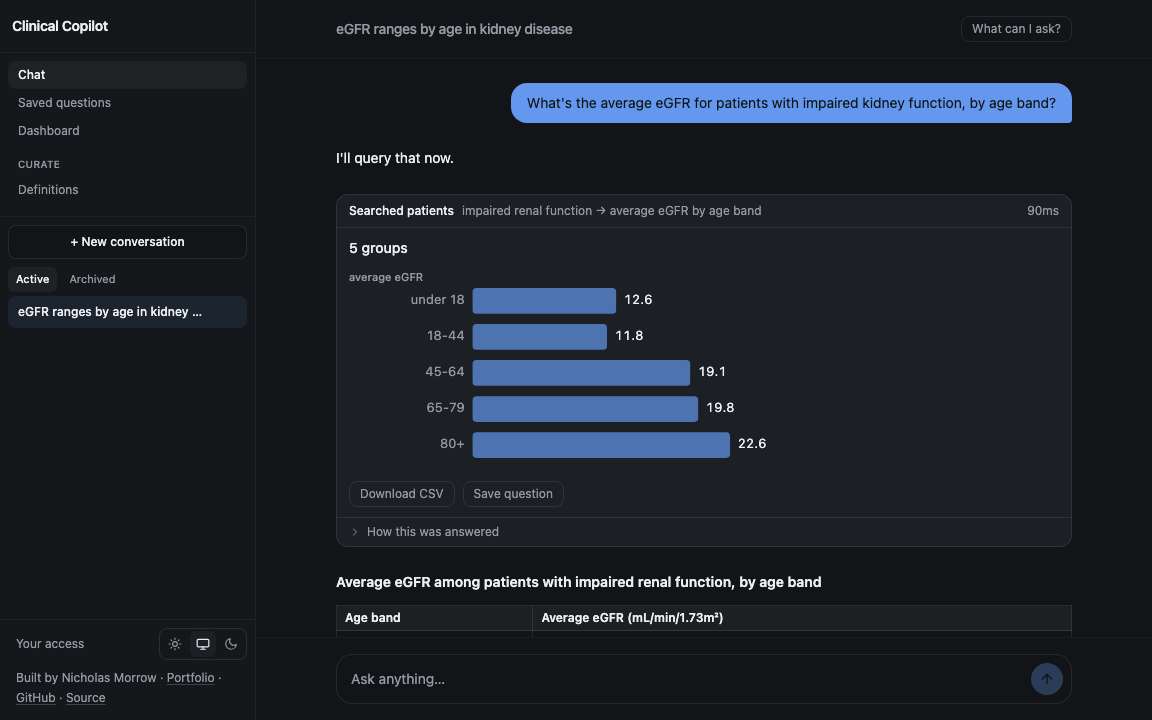This screenshot has width=1152, height=720.
Task: Open Source link
Action: 85,697
